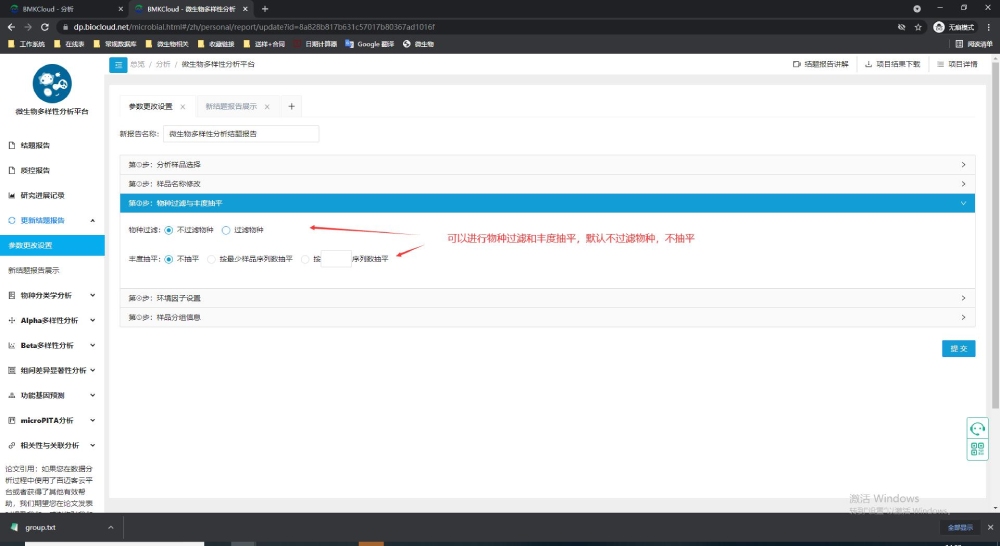1000x546 pixels.
Task: Click the 项目结果下载 download icon
Action: (x=868, y=64)
